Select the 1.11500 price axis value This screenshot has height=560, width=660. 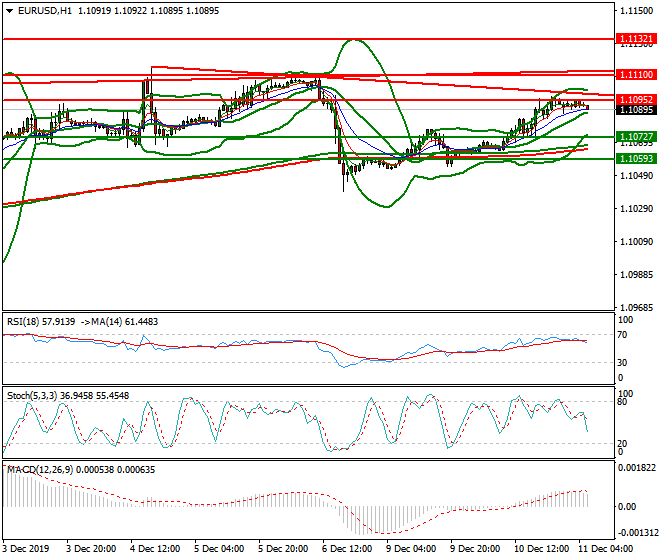tap(636, 11)
